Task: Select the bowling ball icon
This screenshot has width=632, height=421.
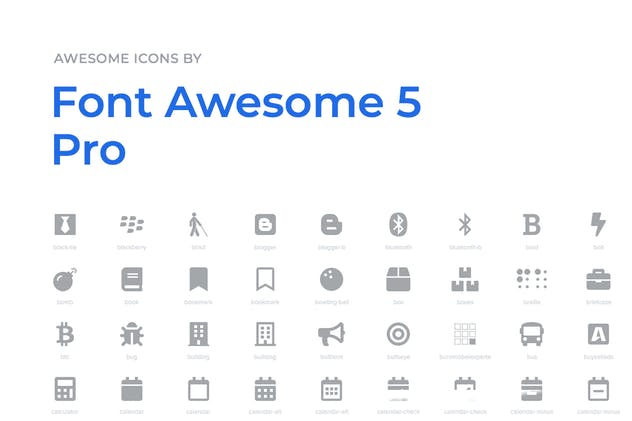Action: point(332,279)
